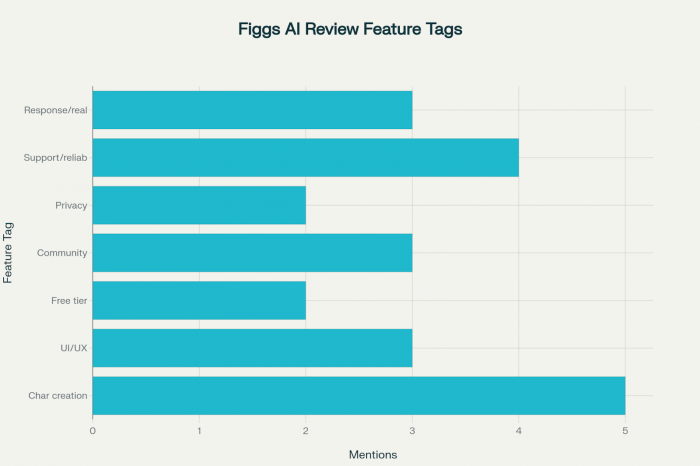Select the Char creation axis label
This screenshot has height=466, width=700.
tap(58, 395)
